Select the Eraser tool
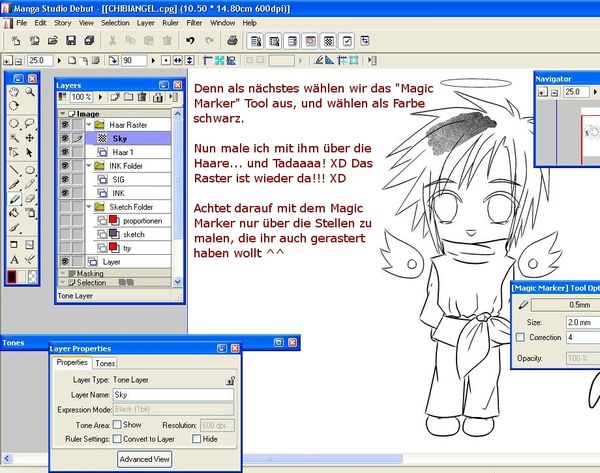Screen dimensions: 600x473 tap(30, 199)
